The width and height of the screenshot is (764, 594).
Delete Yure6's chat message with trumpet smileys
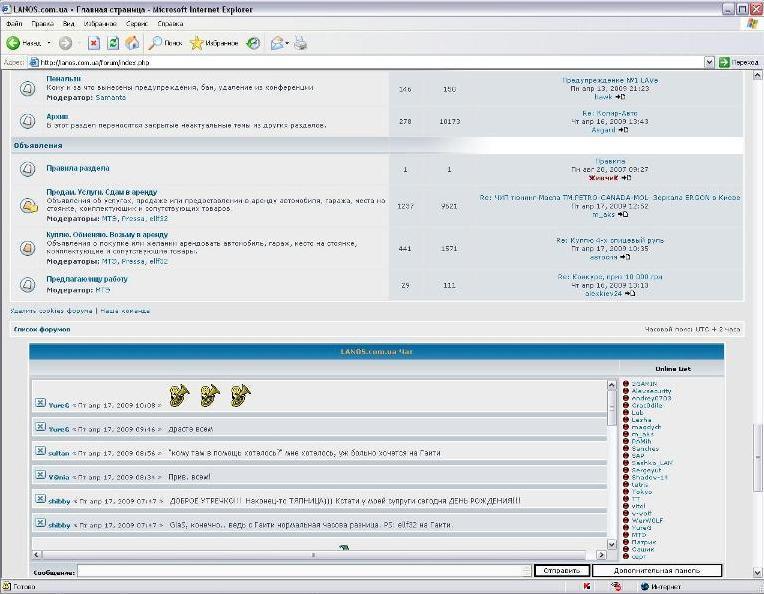[x=40, y=403]
